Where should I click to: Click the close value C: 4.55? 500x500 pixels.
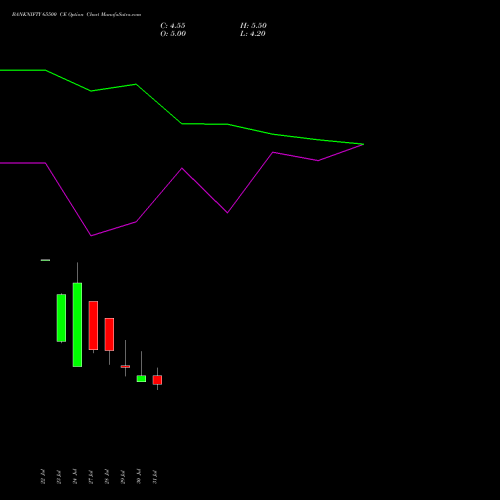click(173, 26)
